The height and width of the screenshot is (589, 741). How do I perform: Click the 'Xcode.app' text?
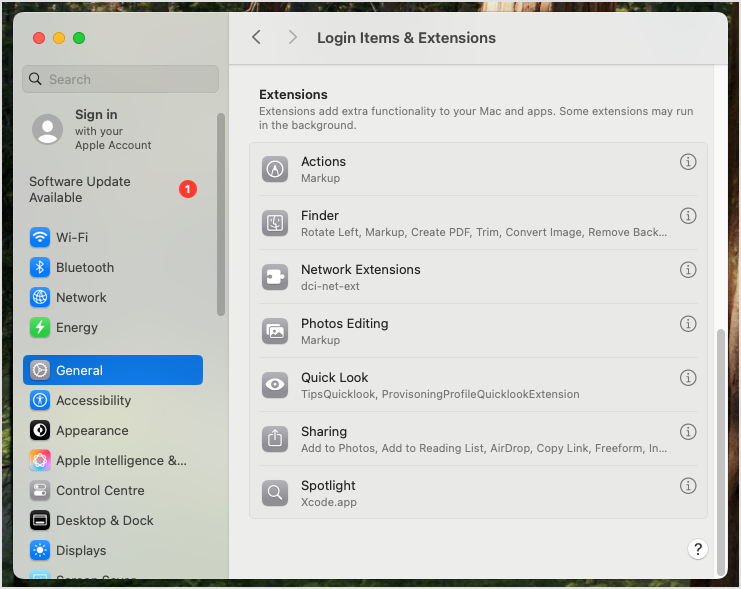pyautogui.click(x=329, y=502)
